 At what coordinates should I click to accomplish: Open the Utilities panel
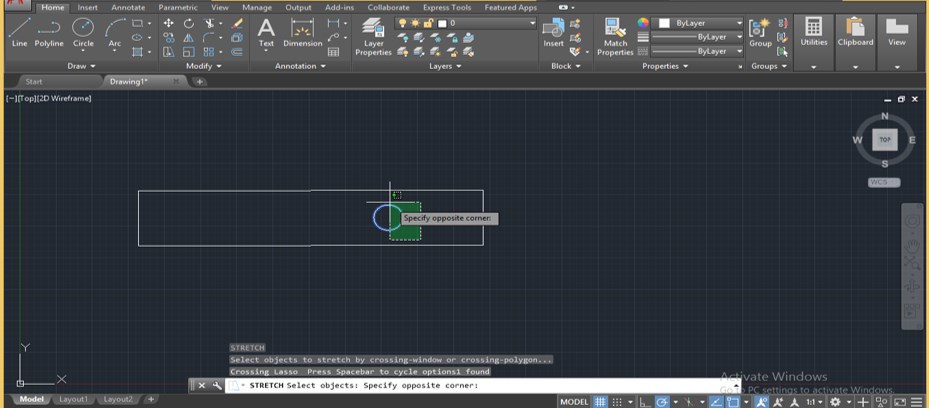coord(813,41)
